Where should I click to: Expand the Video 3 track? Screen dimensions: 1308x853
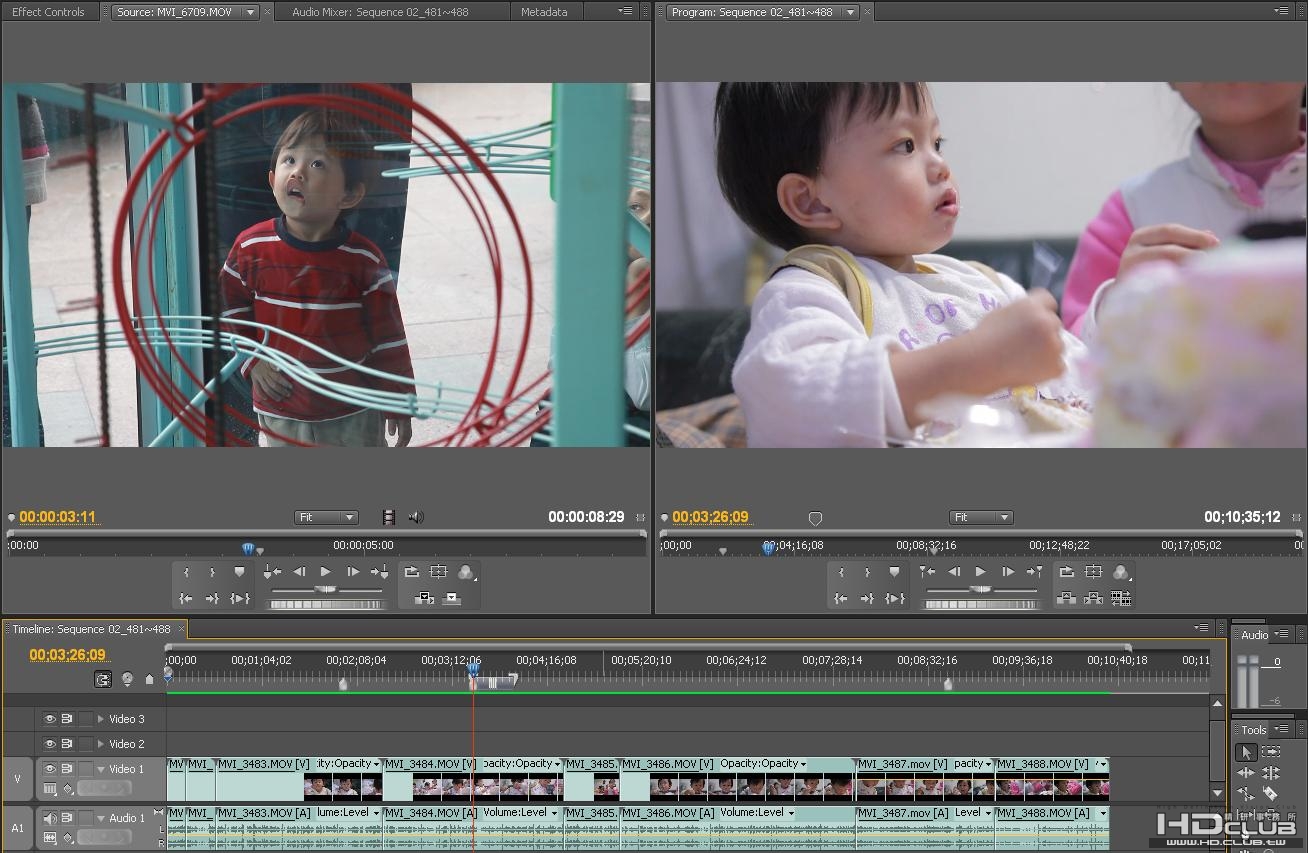(x=100, y=719)
